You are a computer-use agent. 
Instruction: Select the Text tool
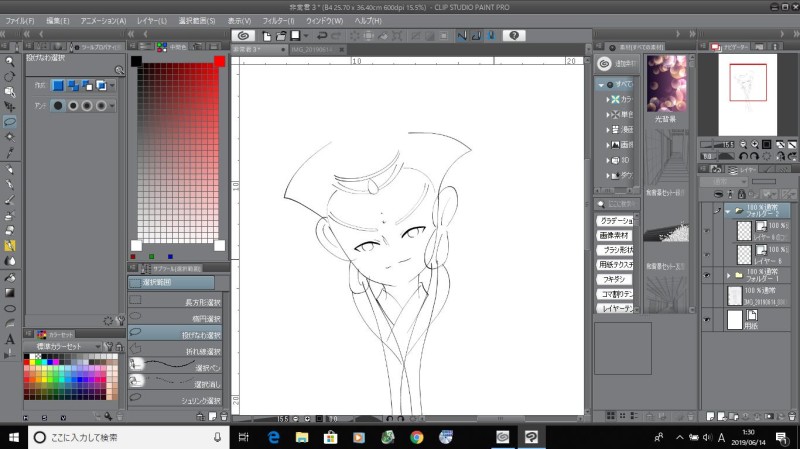[x=9, y=339]
